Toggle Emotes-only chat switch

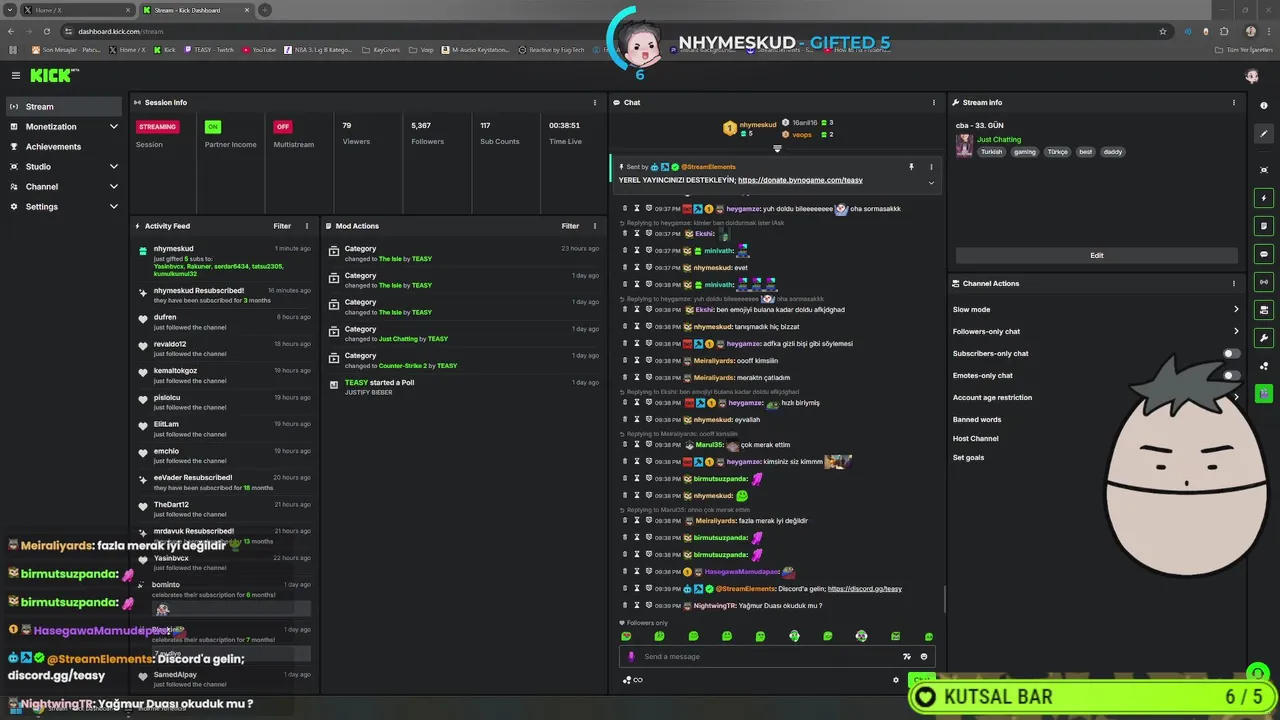(x=1232, y=375)
